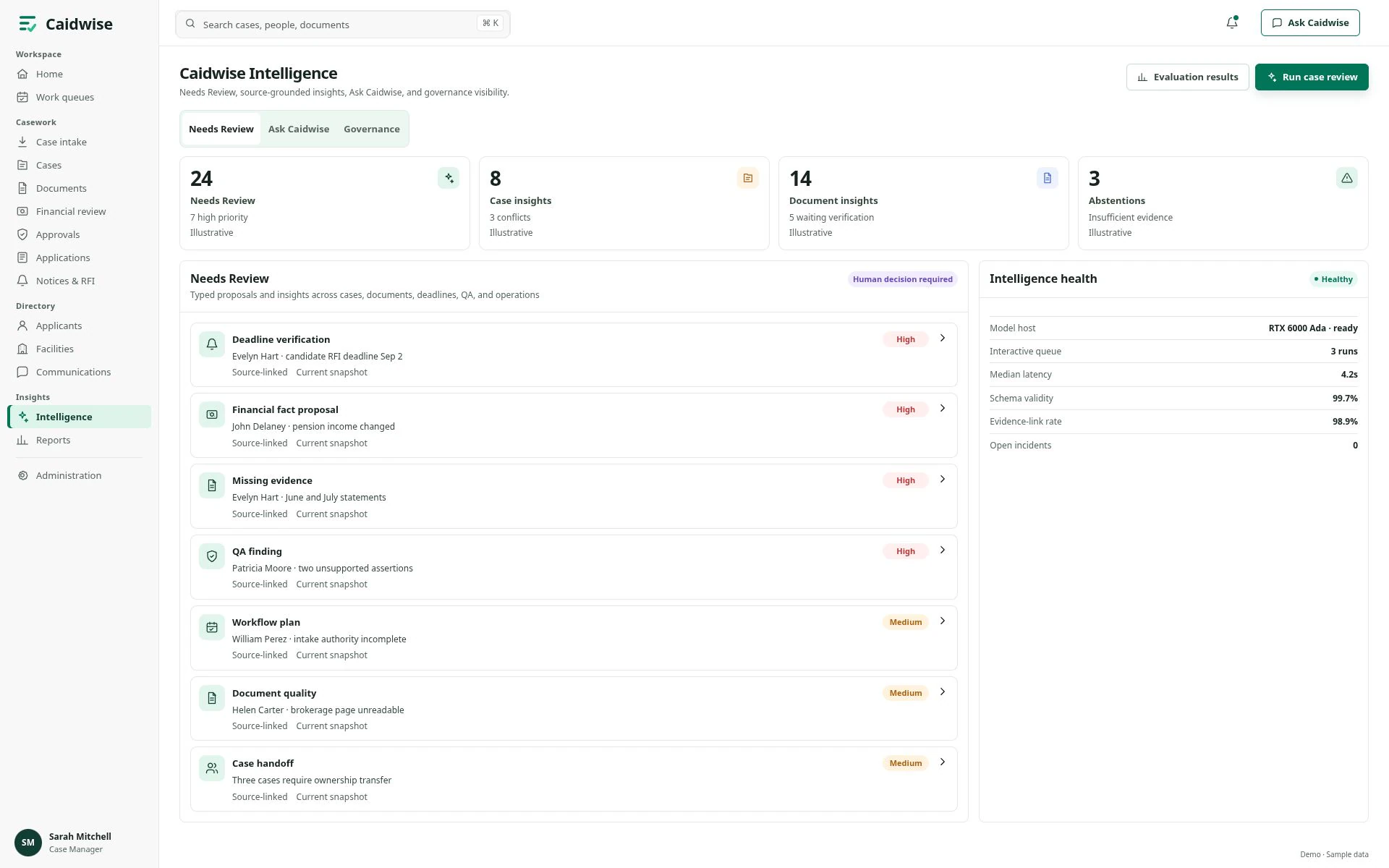Expand the Financial fact proposal chevron
Image resolution: width=1389 pixels, height=868 pixels.
coord(943,408)
